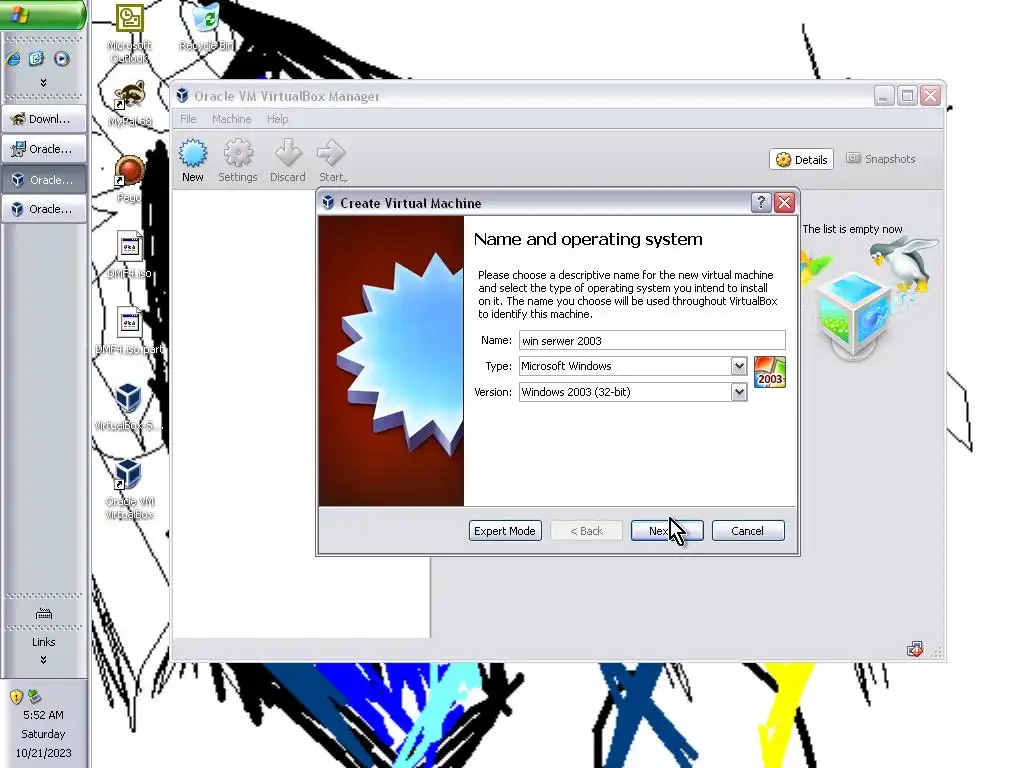The width and height of the screenshot is (1024, 768).
Task: Click the help question mark in dialog title
Action: [761, 202]
